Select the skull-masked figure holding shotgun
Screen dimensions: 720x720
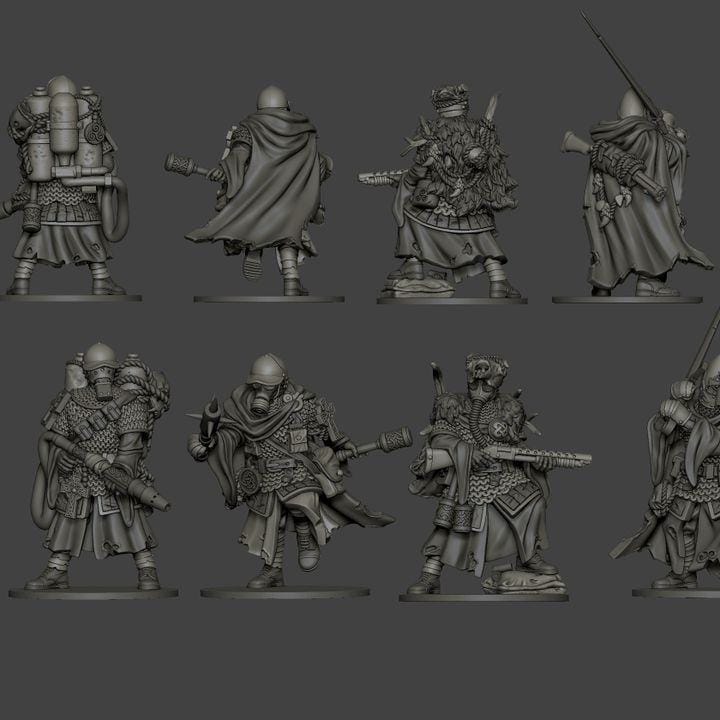pos(494,478)
